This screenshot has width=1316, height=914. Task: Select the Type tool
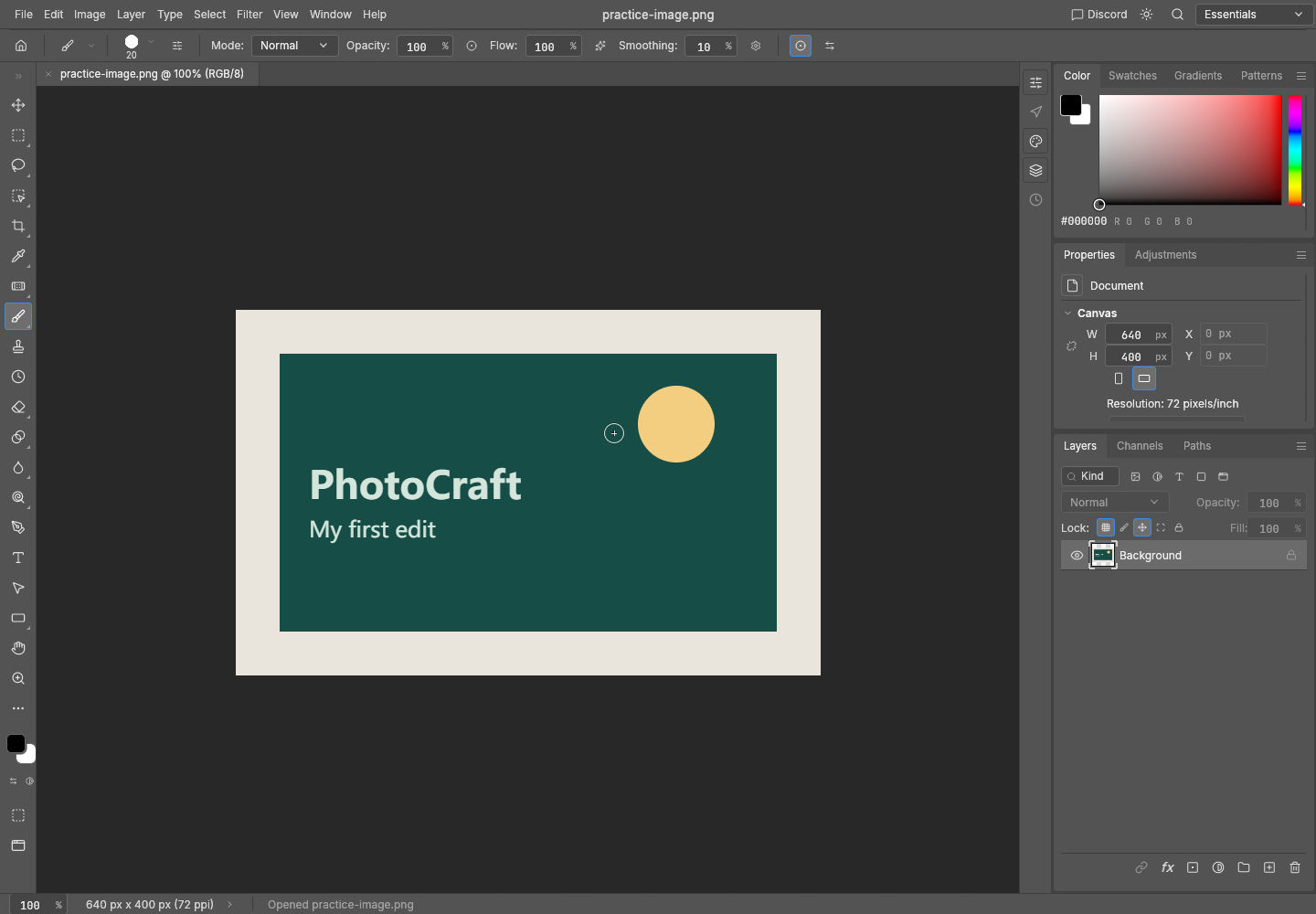[18, 558]
